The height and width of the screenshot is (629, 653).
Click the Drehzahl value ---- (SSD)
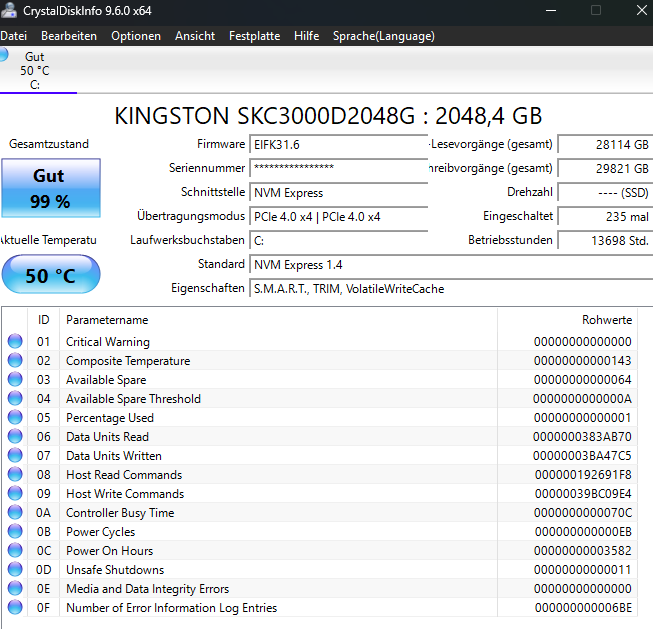click(x=605, y=192)
